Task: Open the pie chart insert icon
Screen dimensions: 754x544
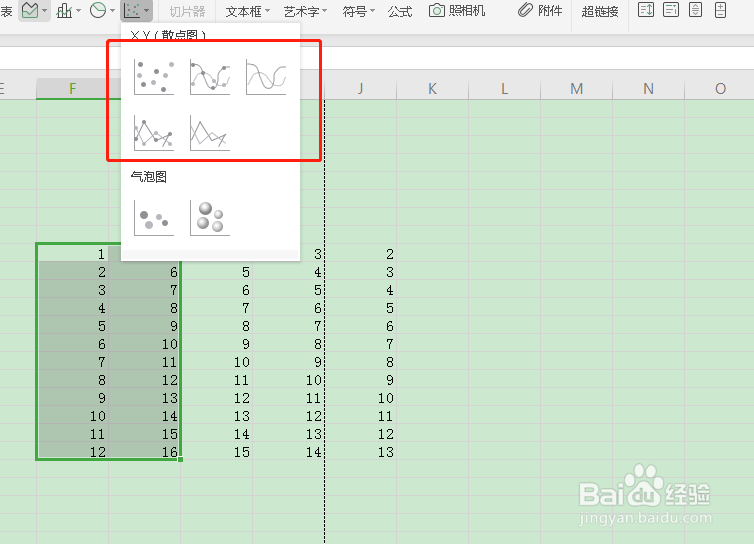Action: (98, 10)
